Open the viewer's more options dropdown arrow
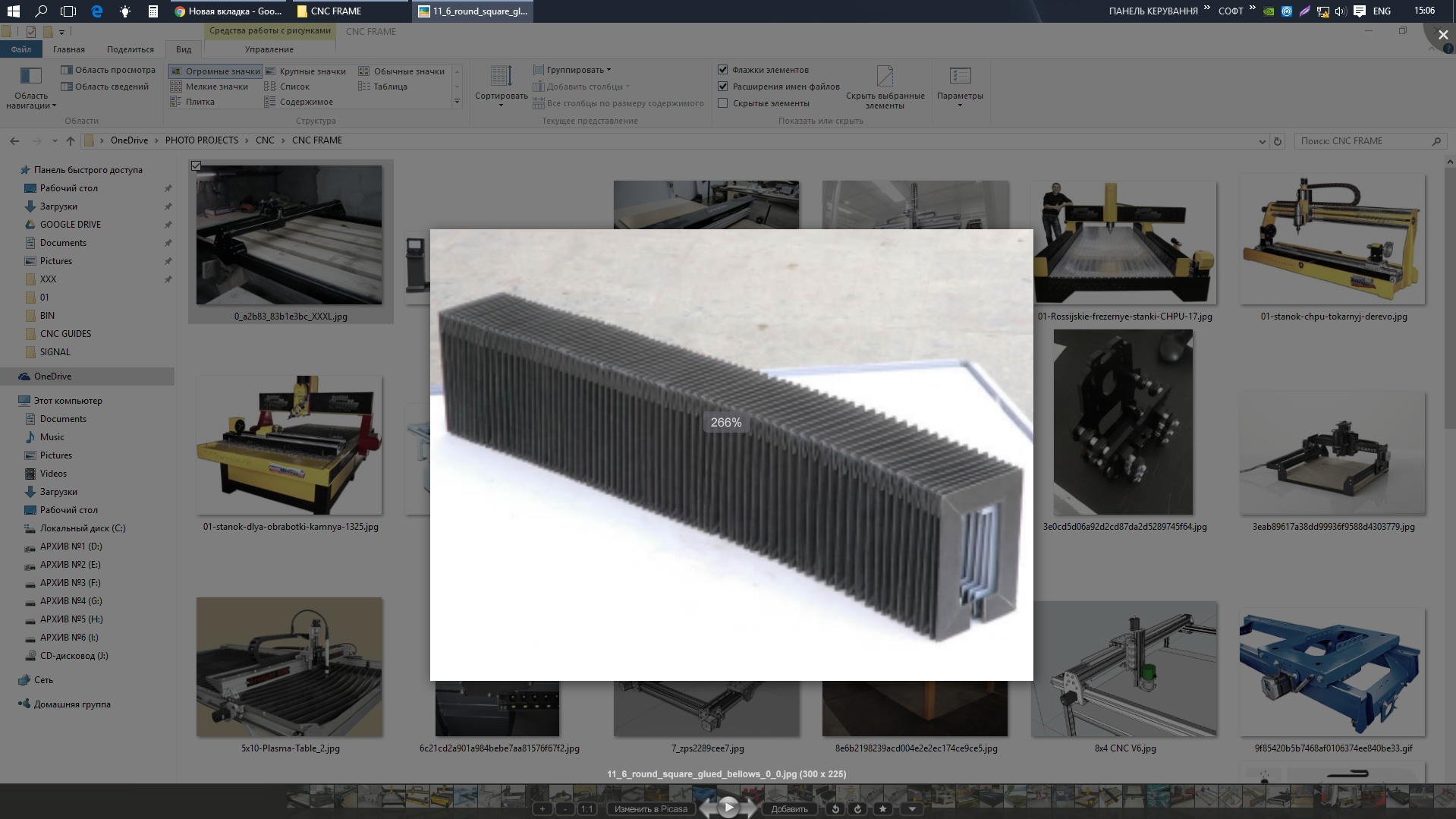The height and width of the screenshot is (819, 1456). point(912,809)
